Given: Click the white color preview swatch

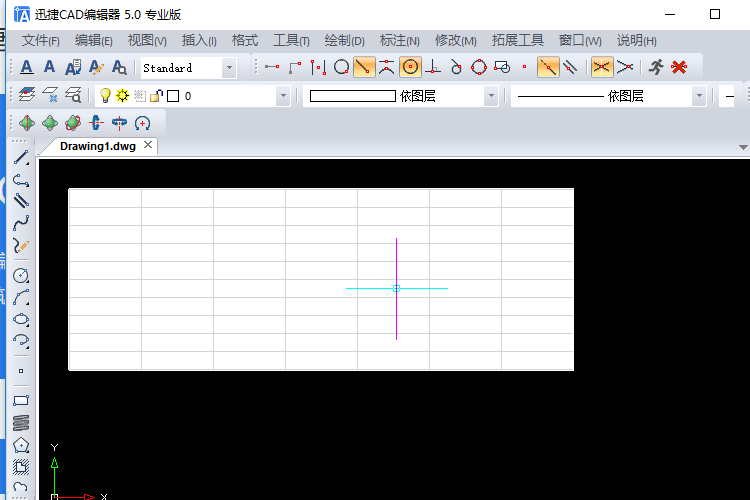Looking at the screenshot, I should click(x=353, y=96).
